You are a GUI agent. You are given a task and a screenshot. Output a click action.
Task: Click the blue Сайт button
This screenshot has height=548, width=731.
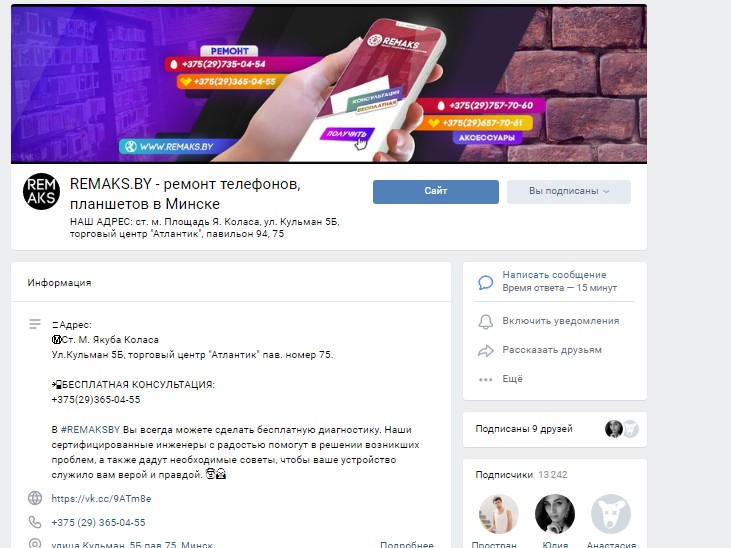pyautogui.click(x=435, y=192)
